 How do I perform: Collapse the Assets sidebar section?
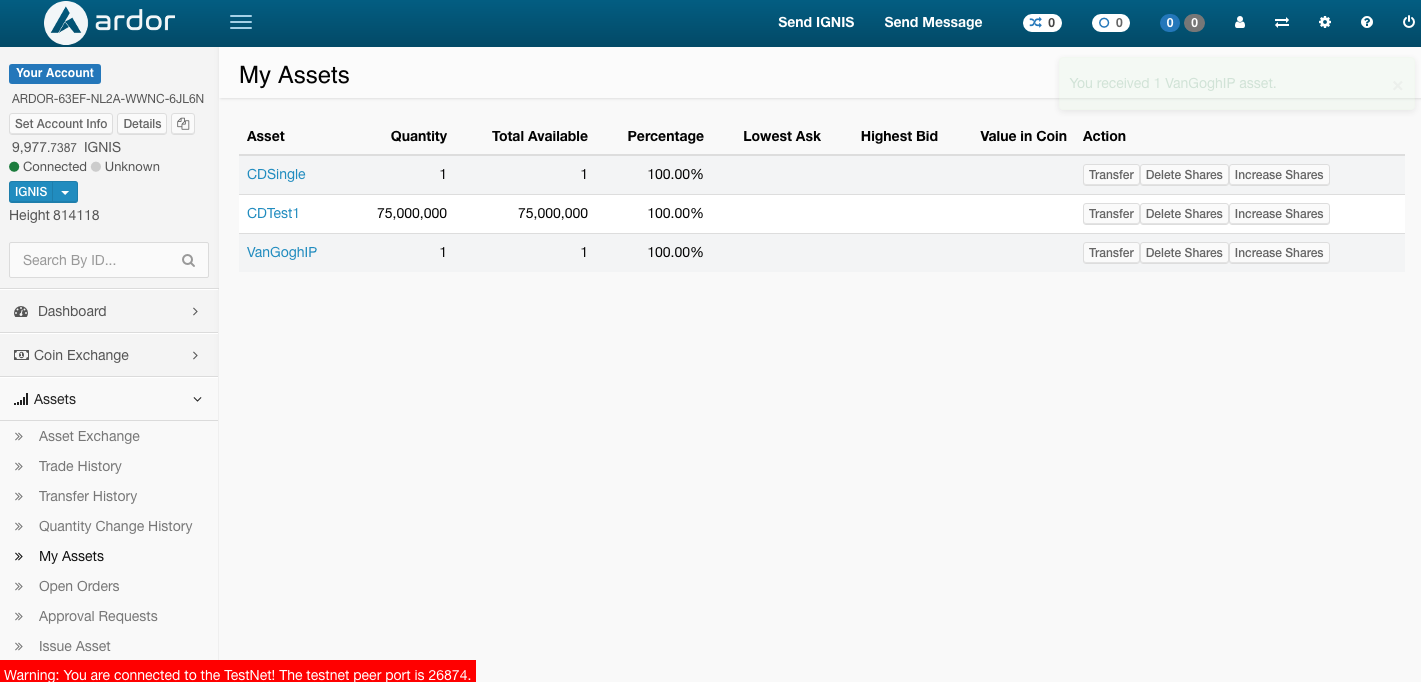109,399
